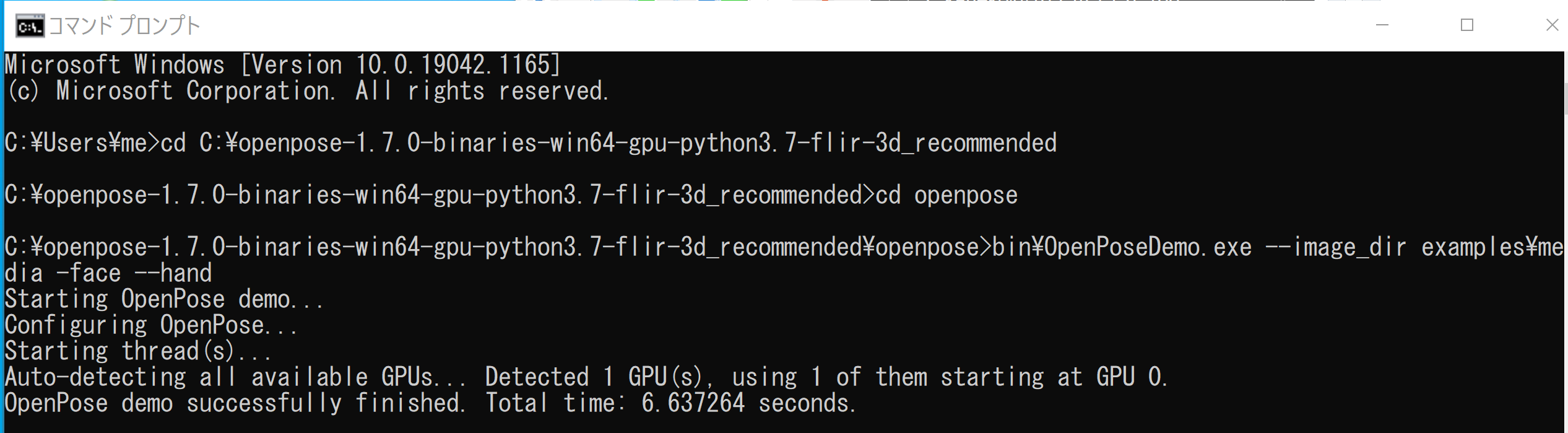The height and width of the screenshot is (433, 1568).
Task: Maximize the Command Prompt window
Action: (1466, 25)
